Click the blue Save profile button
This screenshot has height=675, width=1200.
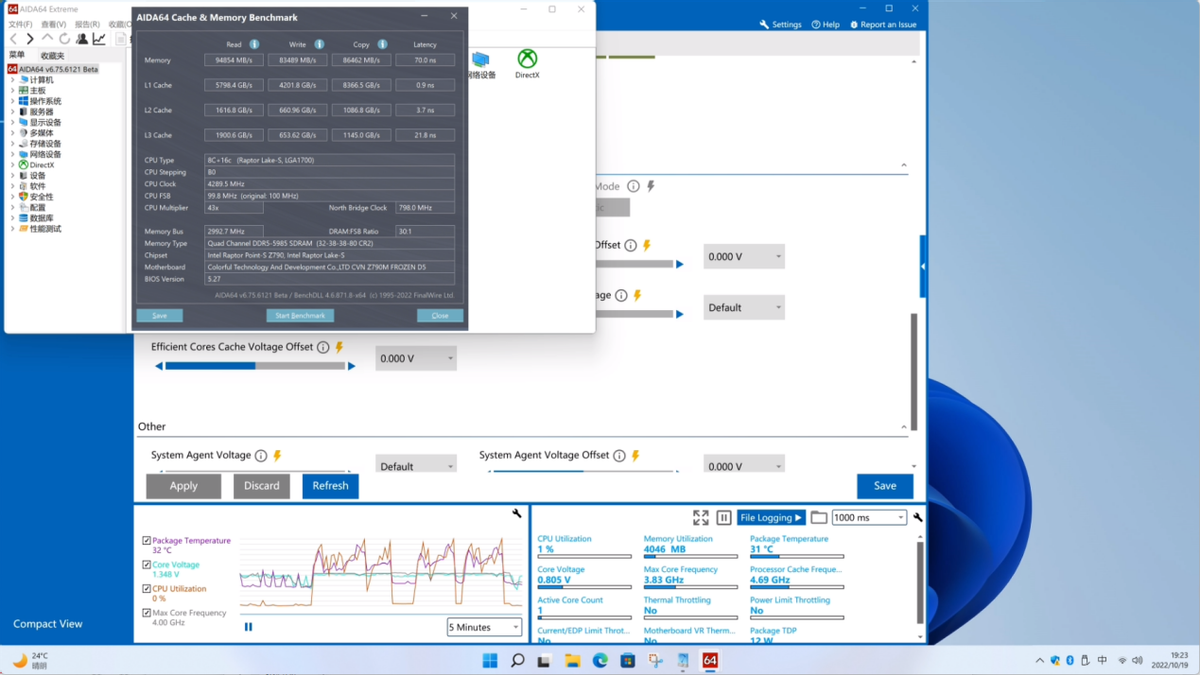(x=885, y=486)
